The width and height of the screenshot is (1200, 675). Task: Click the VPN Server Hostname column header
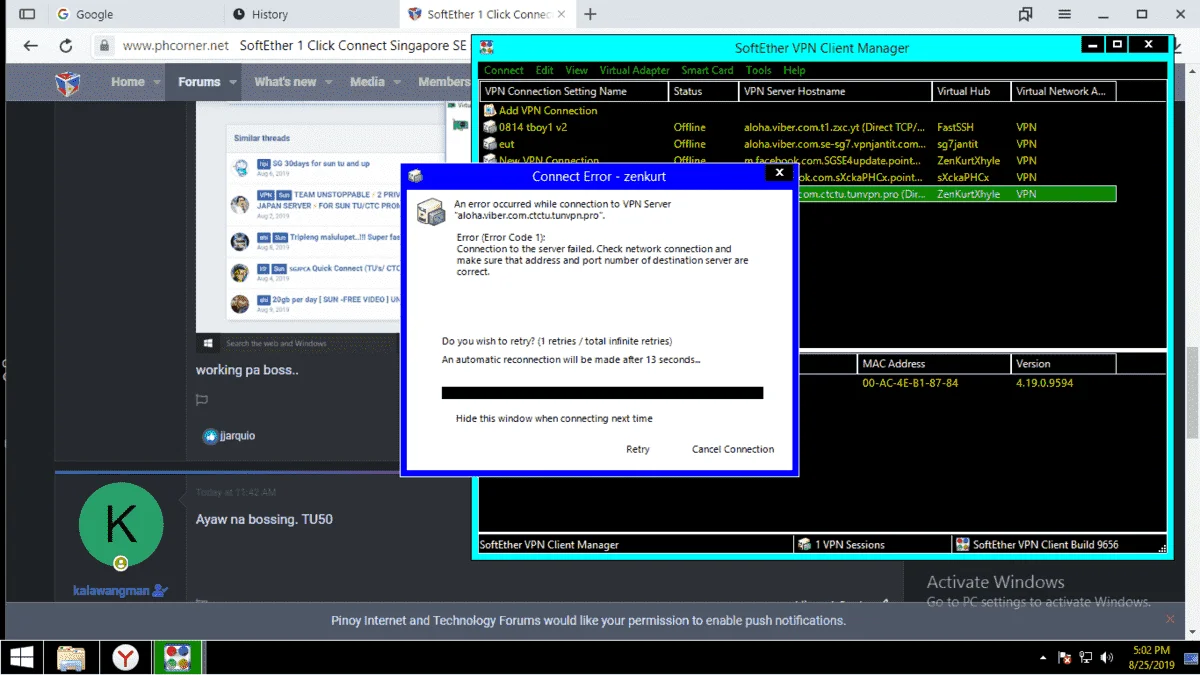836,91
